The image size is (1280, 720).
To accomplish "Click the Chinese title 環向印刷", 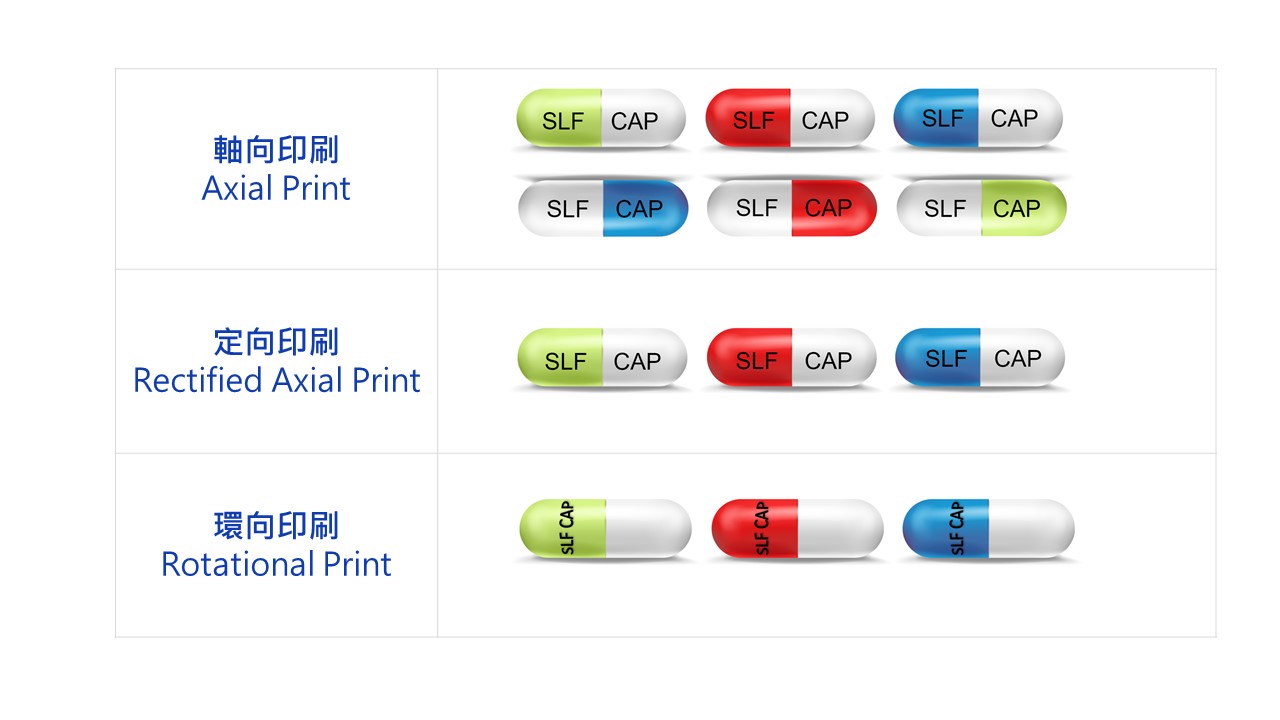I will (276, 526).
